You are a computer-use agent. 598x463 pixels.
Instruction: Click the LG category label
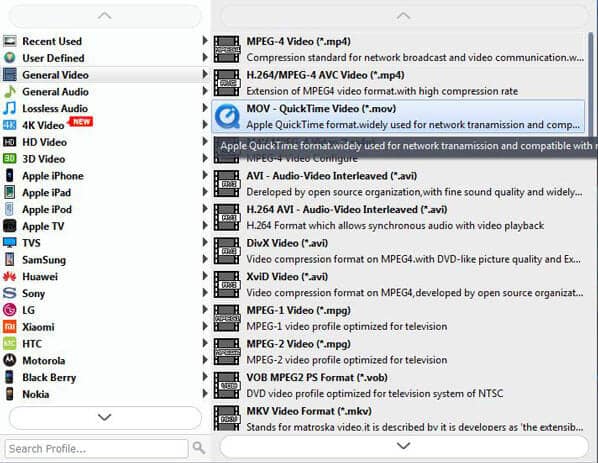(29, 310)
